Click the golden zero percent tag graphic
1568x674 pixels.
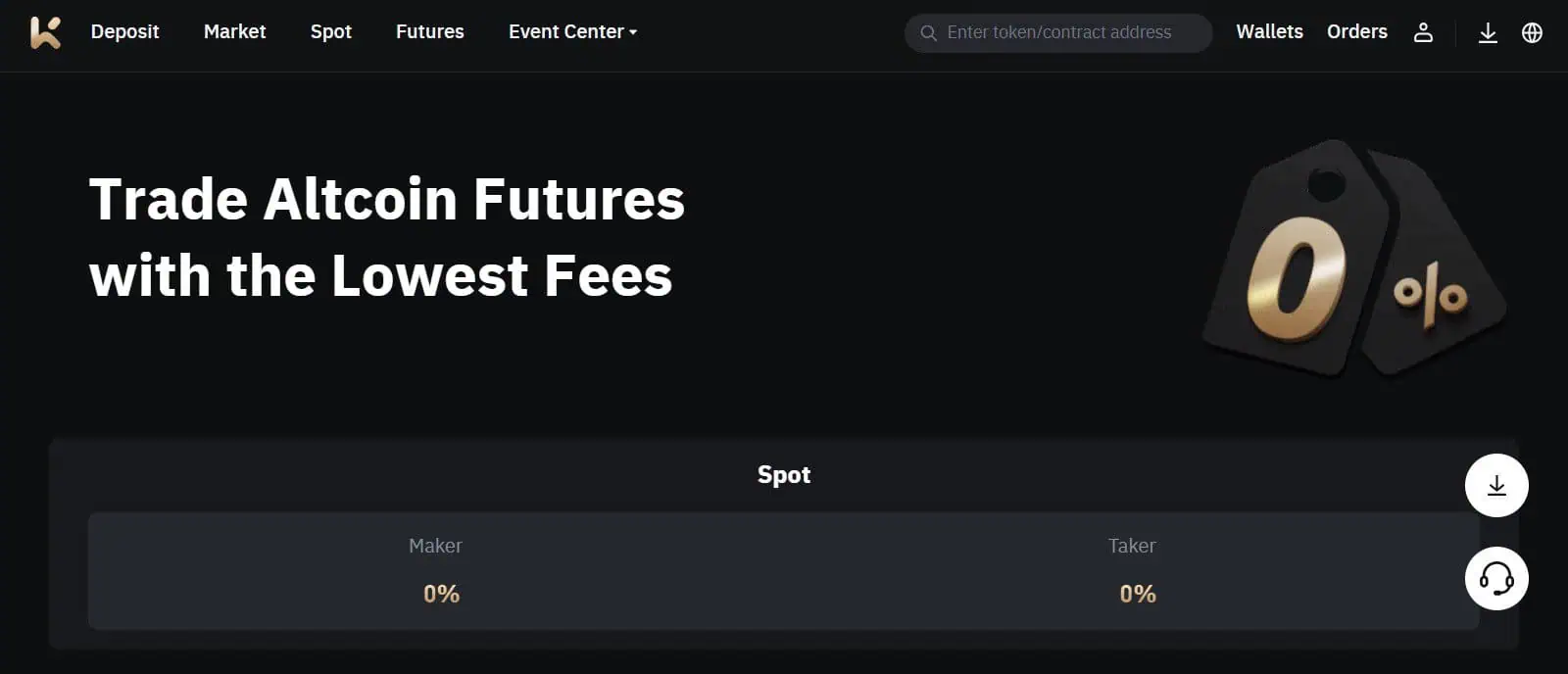click(1350, 262)
